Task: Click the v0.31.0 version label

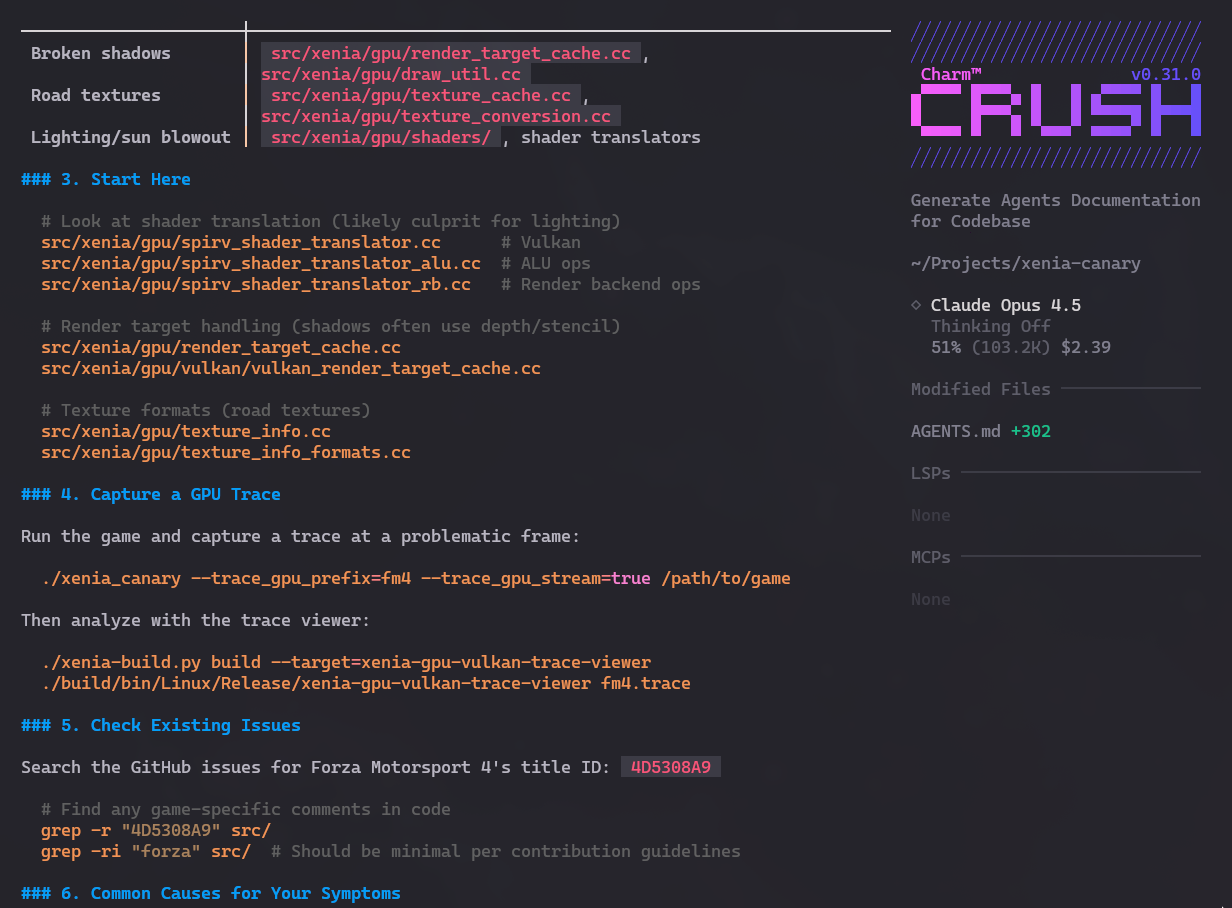Action: click(1165, 74)
